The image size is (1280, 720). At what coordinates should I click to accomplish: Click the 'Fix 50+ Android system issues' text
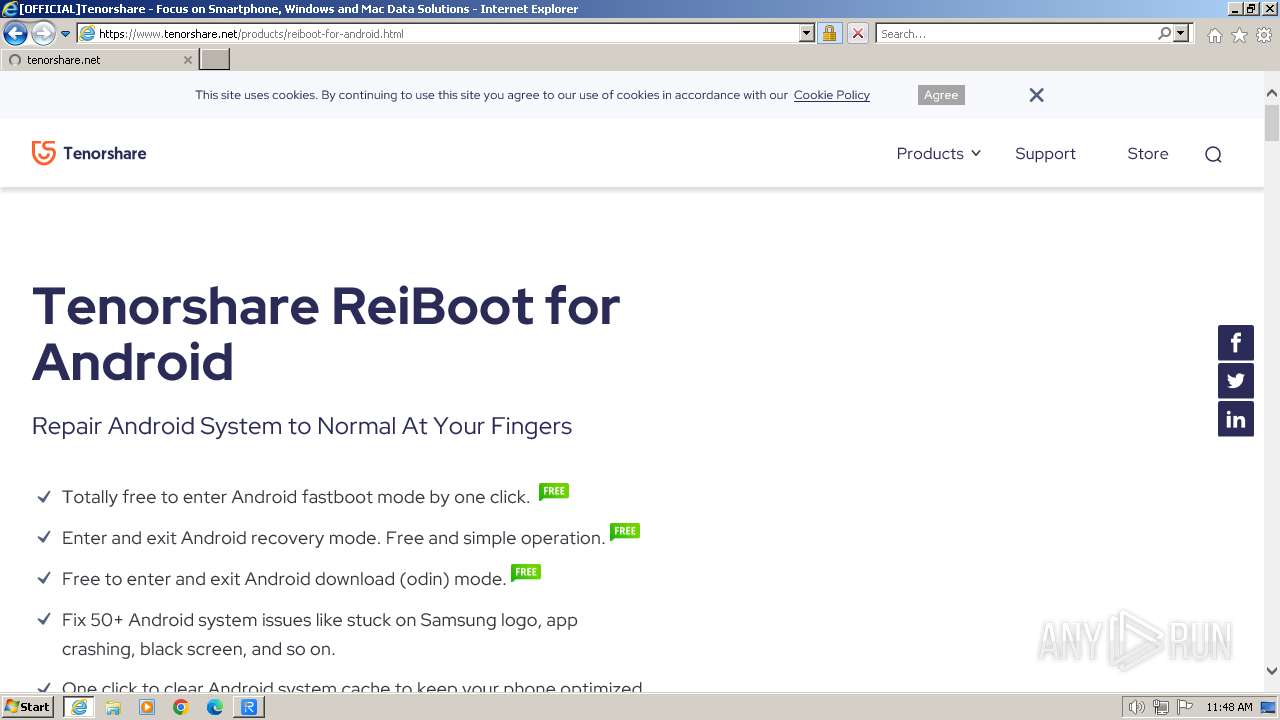[320, 634]
